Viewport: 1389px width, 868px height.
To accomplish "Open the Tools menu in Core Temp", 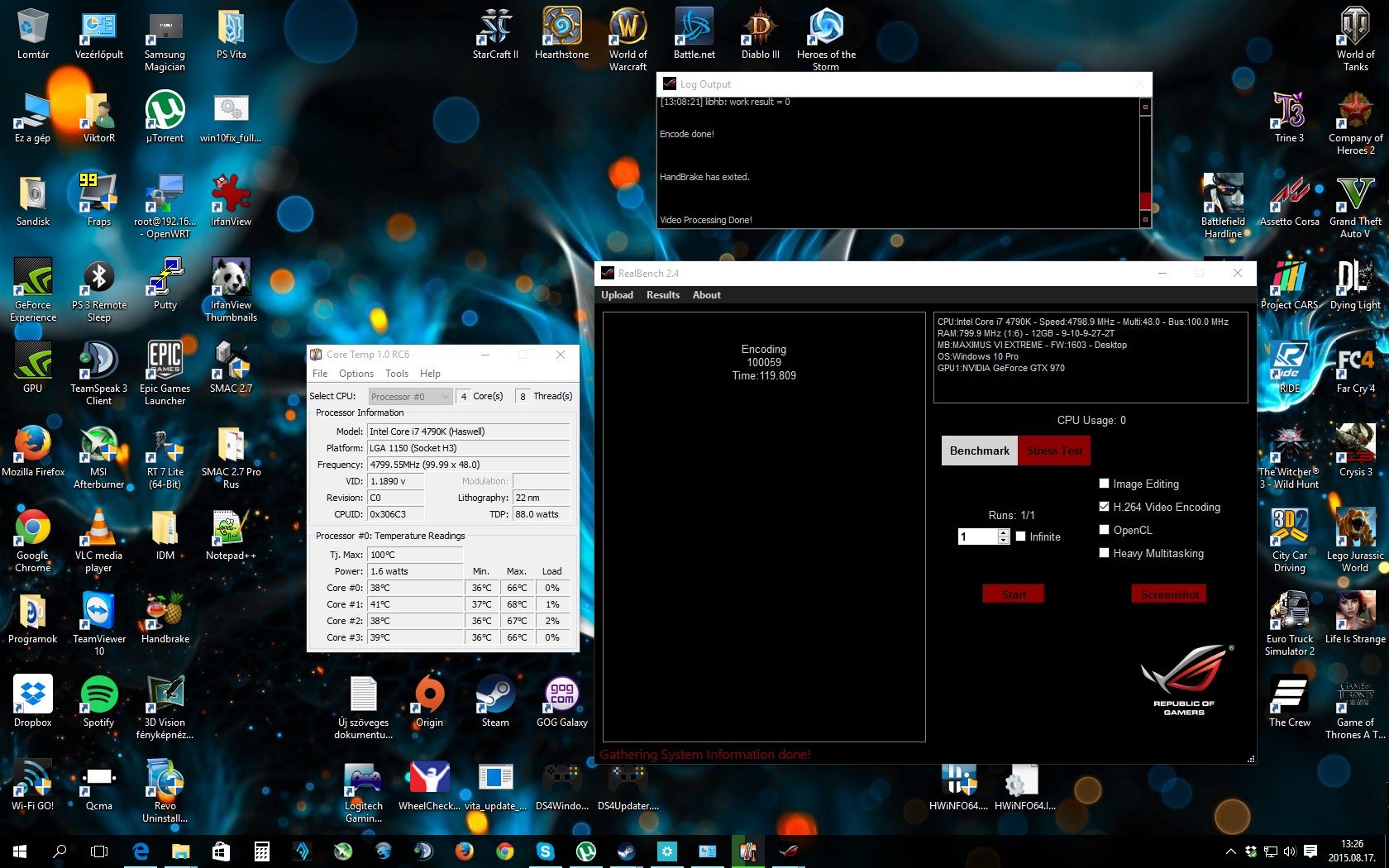I will coord(397,374).
